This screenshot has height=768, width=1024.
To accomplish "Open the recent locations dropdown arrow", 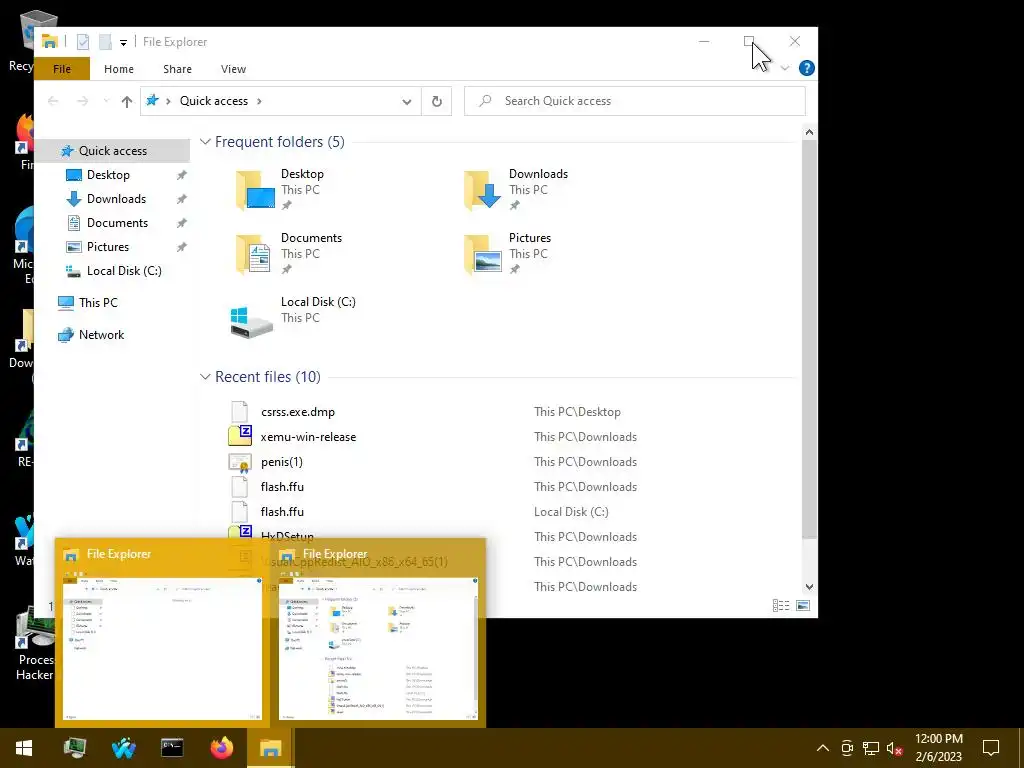I will [106, 101].
